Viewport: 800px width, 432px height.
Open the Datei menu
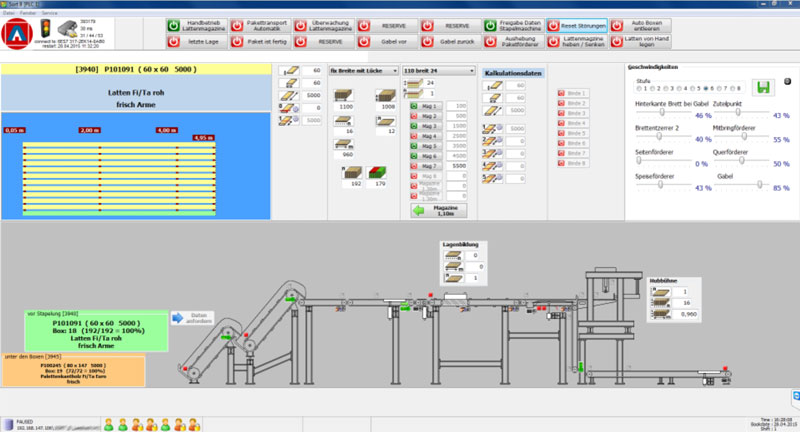pos(9,10)
